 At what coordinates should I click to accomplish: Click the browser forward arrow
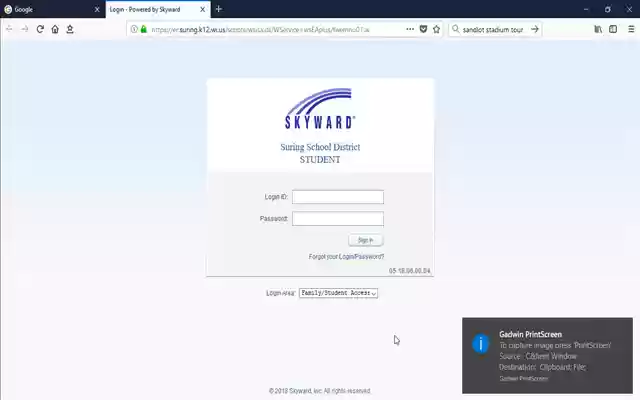point(25,29)
